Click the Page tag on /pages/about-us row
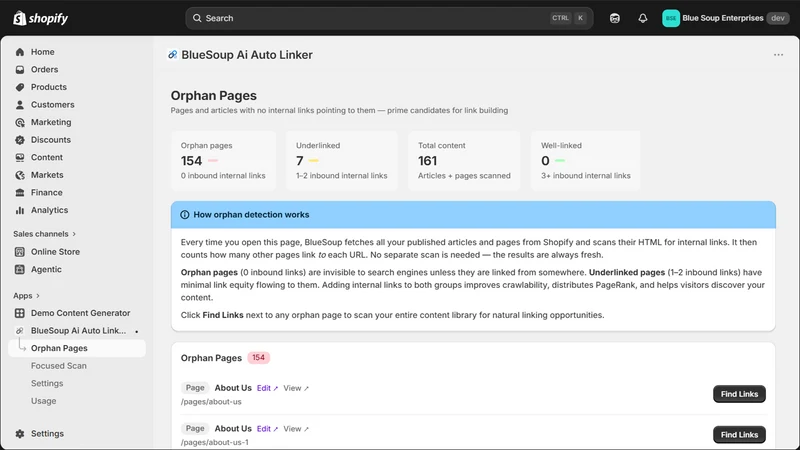800x450 pixels. tap(195, 388)
